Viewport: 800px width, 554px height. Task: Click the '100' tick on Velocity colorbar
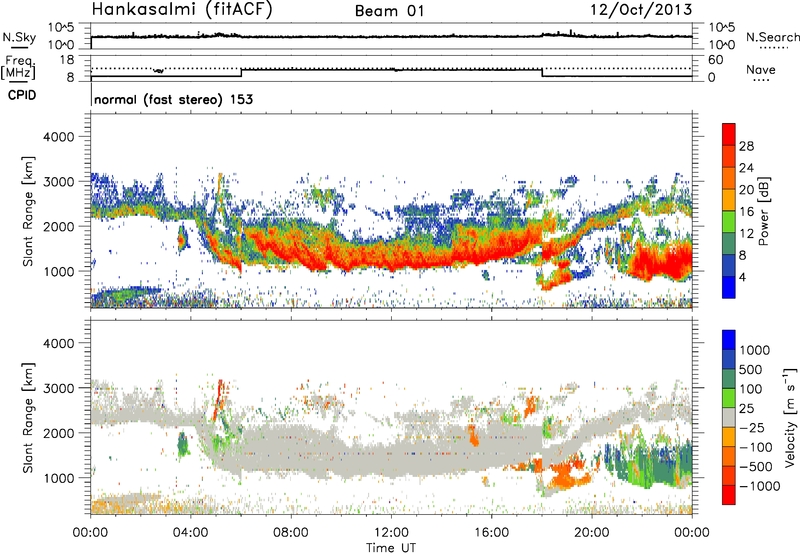(751, 389)
